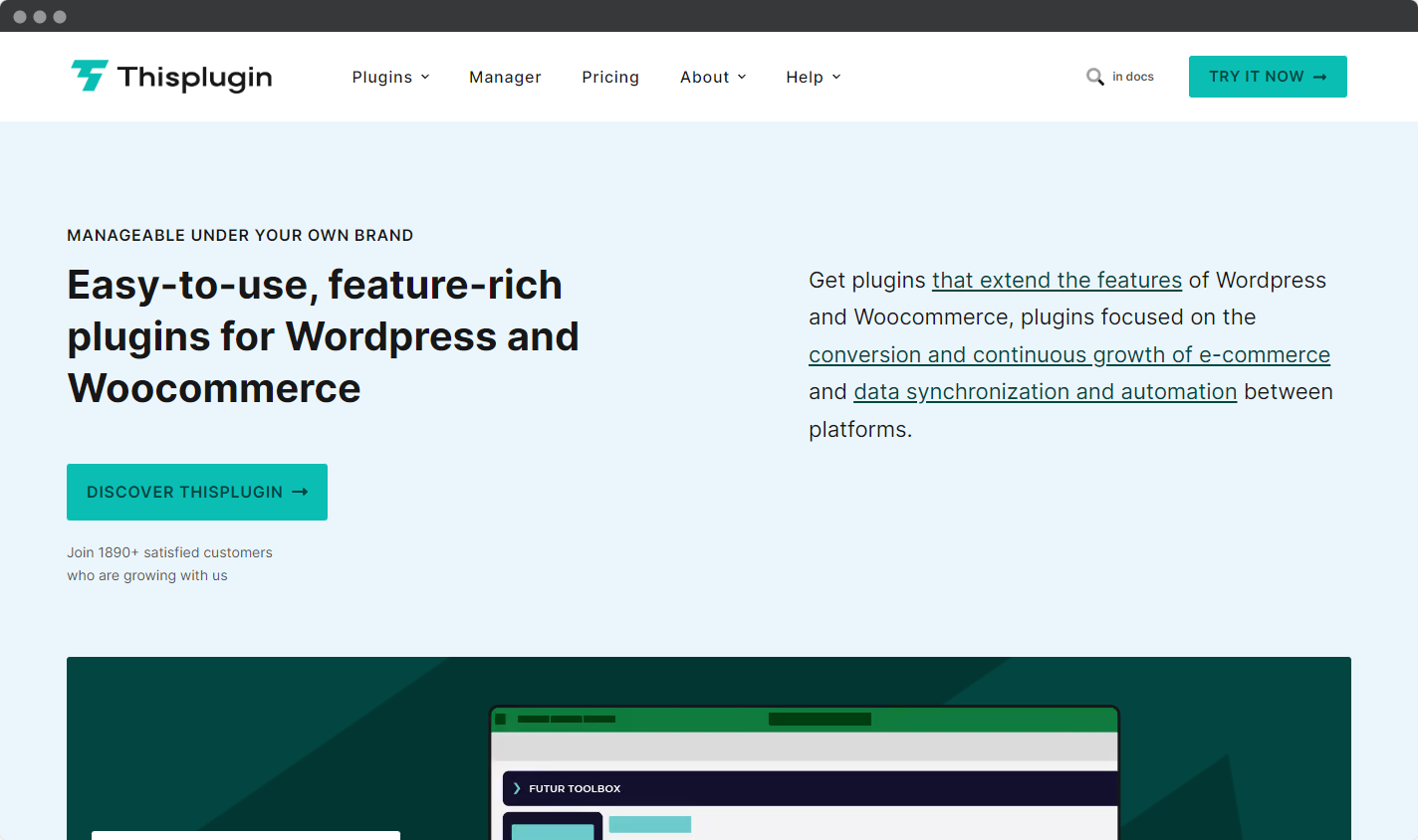The image size is (1418, 840).
Task: Click the Thisplugin brand name text
Action: pos(194,77)
